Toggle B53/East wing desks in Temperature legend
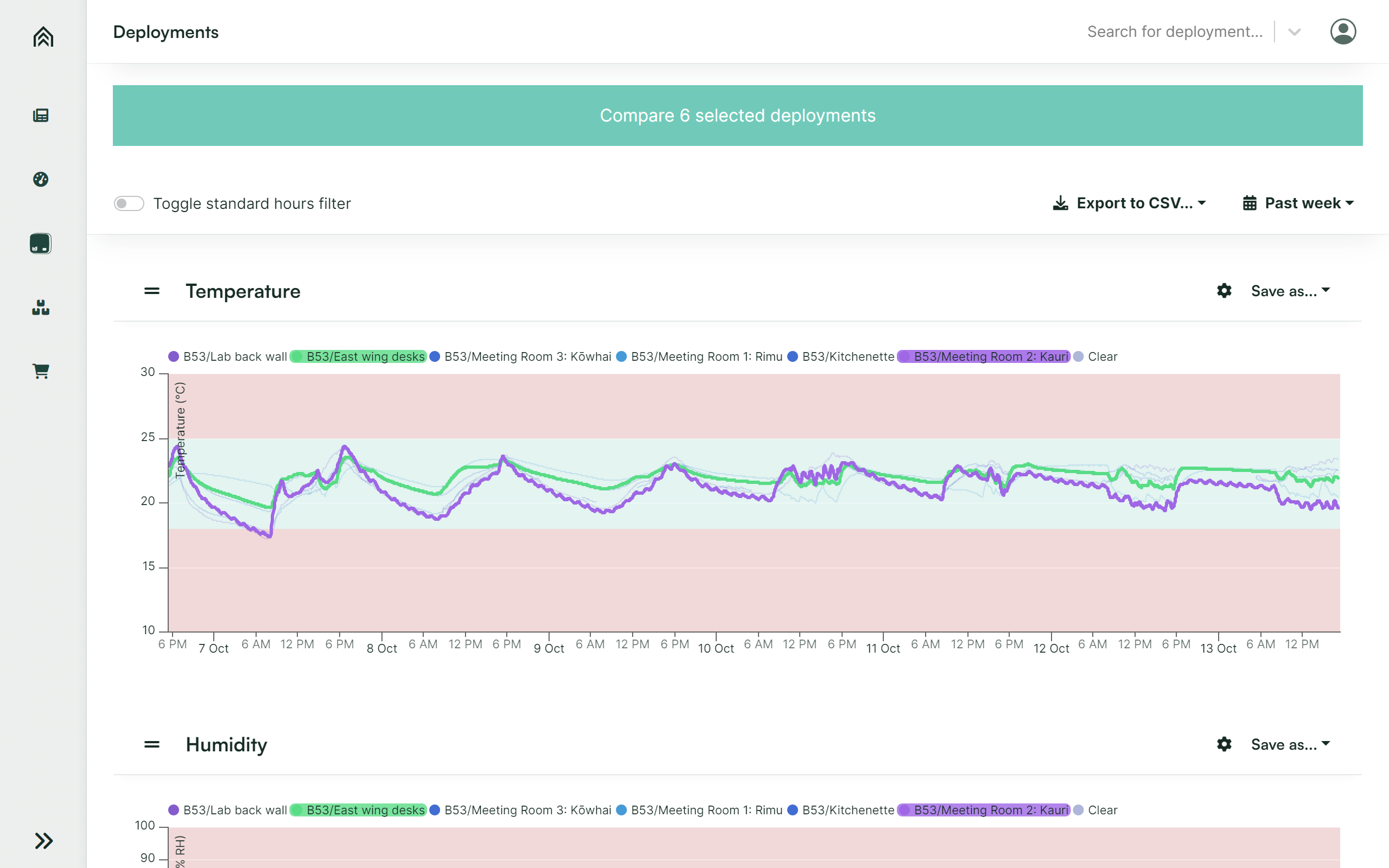The height and width of the screenshot is (868, 1389). tap(359, 356)
